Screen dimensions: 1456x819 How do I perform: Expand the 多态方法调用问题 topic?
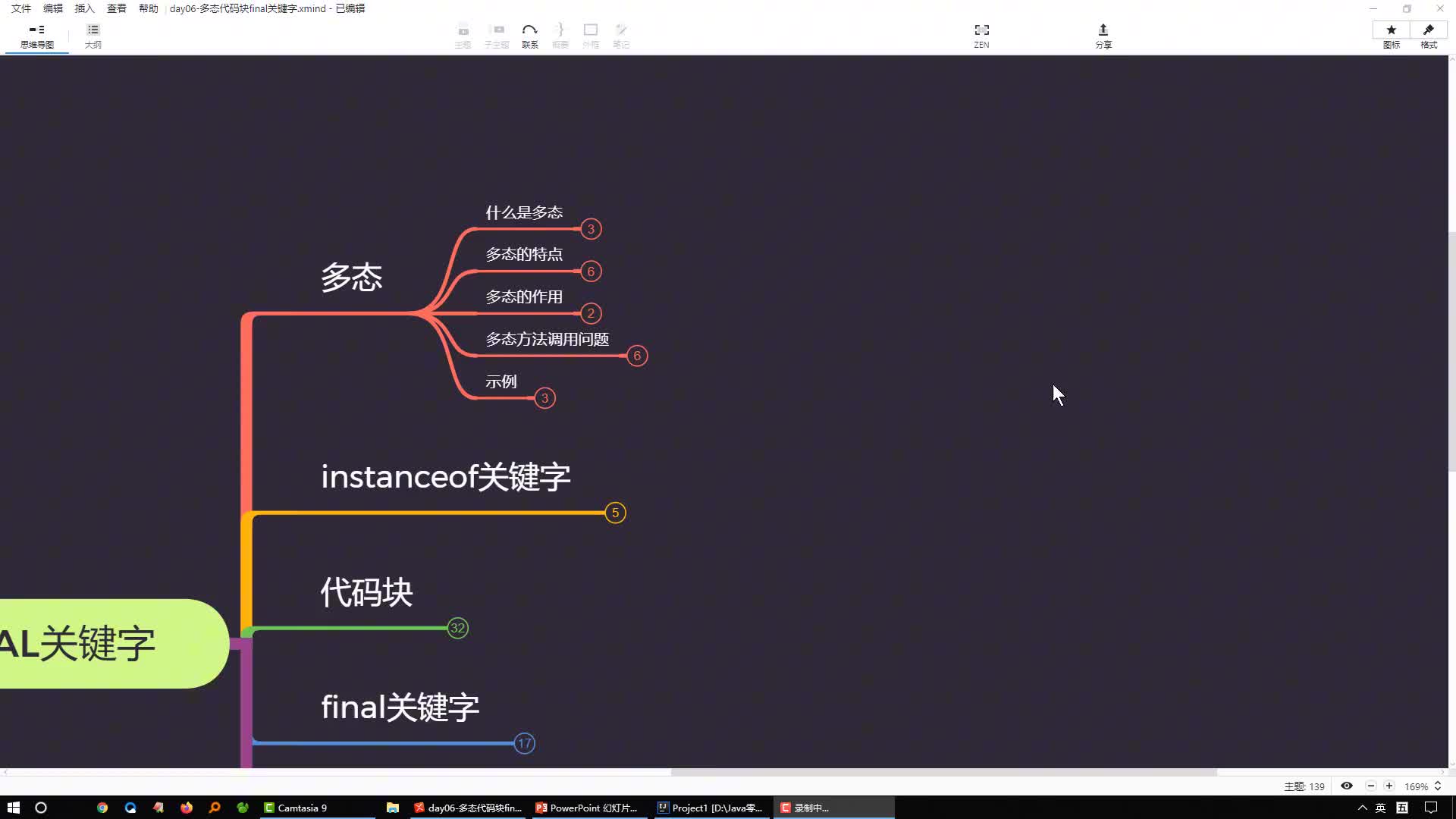[637, 356]
